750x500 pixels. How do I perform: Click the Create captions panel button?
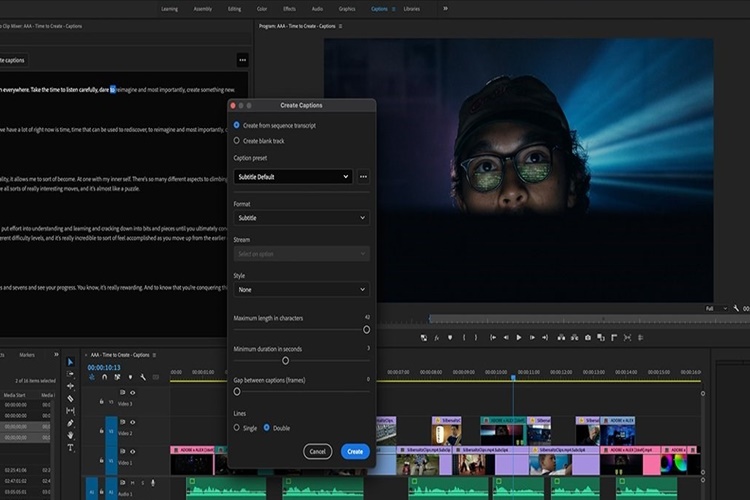13,60
